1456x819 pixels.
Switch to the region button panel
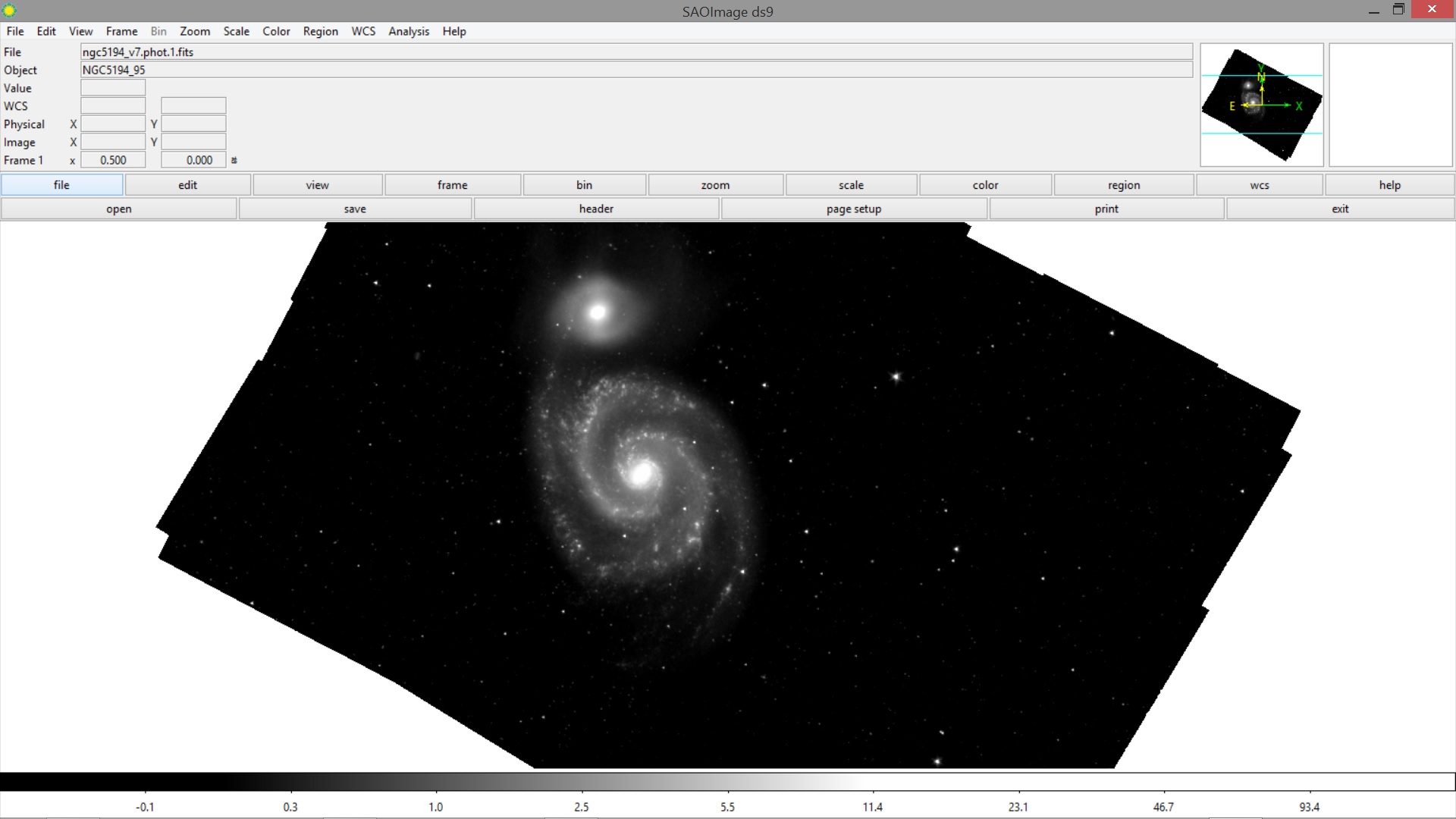tap(1123, 184)
